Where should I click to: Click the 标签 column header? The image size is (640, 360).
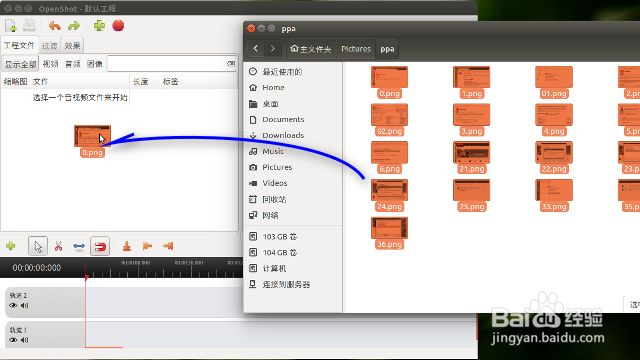click(x=170, y=82)
